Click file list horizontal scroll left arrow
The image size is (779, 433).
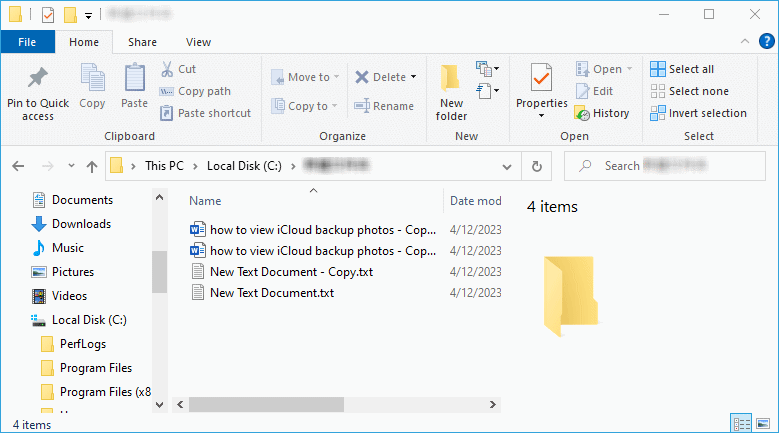point(180,405)
